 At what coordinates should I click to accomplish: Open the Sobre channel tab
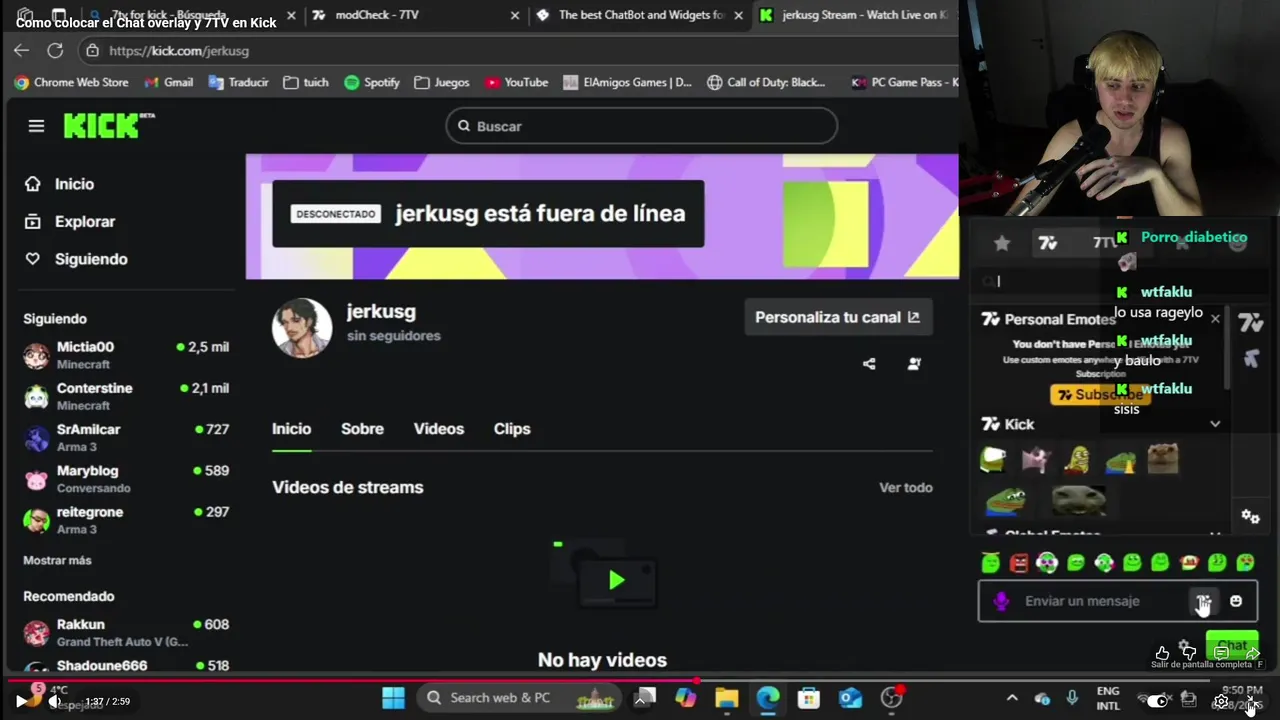click(x=362, y=429)
